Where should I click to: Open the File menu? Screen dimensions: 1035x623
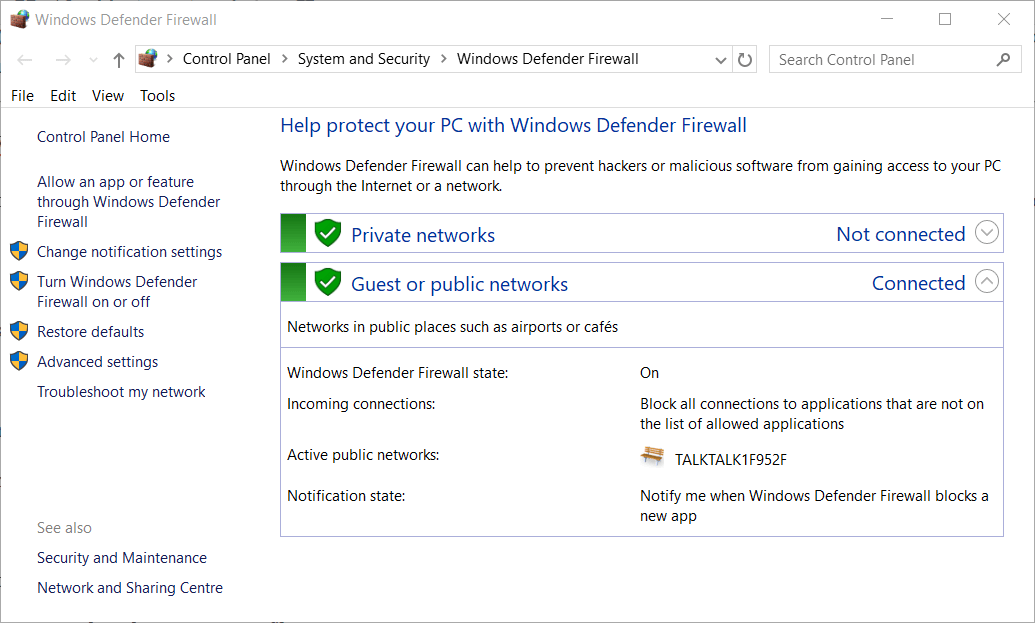coord(22,96)
